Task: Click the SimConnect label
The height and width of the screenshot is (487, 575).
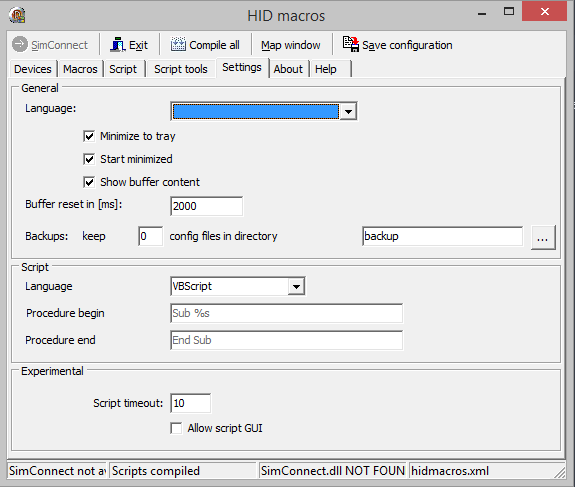Action: 59,45
